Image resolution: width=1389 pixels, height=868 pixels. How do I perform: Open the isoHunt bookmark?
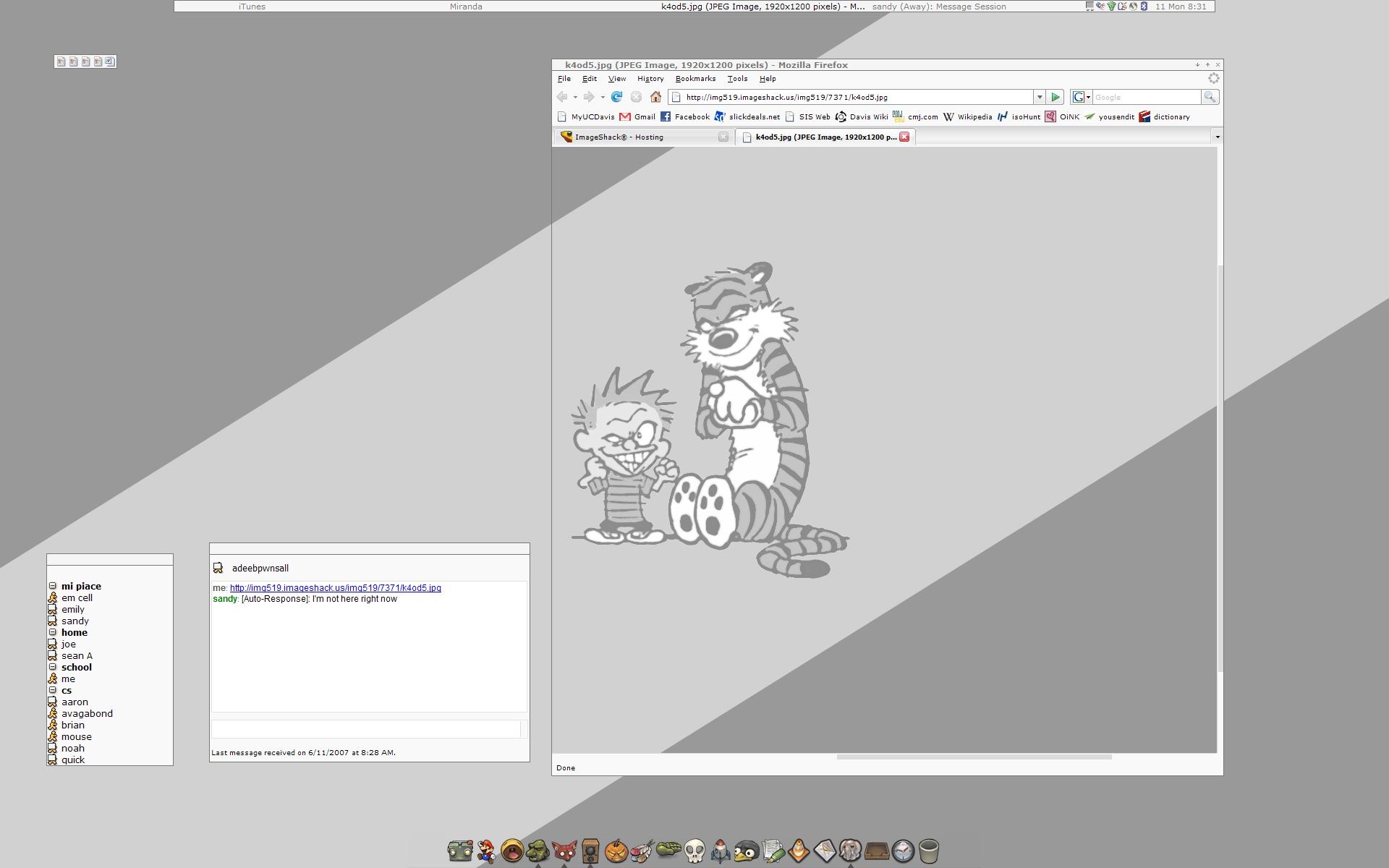tap(1019, 116)
